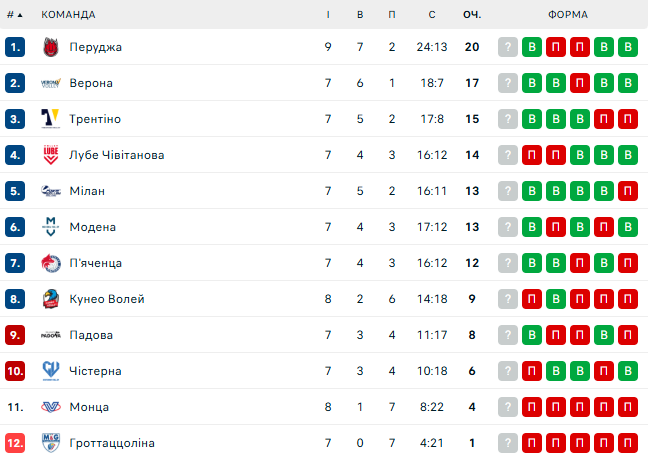Screen dimensions: 648x458
Task: Click the Trentino team logo
Action: [x=51, y=119]
